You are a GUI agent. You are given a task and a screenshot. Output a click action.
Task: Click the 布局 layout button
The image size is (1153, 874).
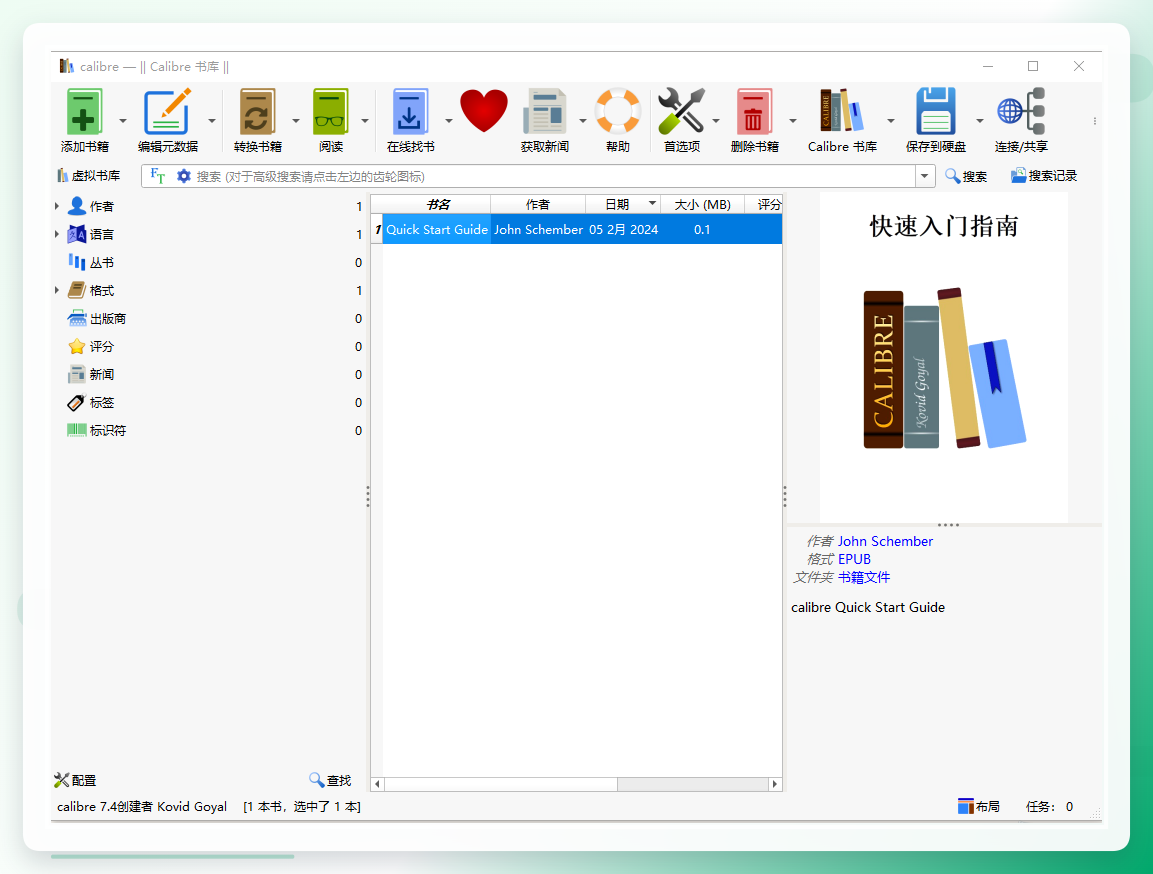pyautogui.click(x=978, y=806)
